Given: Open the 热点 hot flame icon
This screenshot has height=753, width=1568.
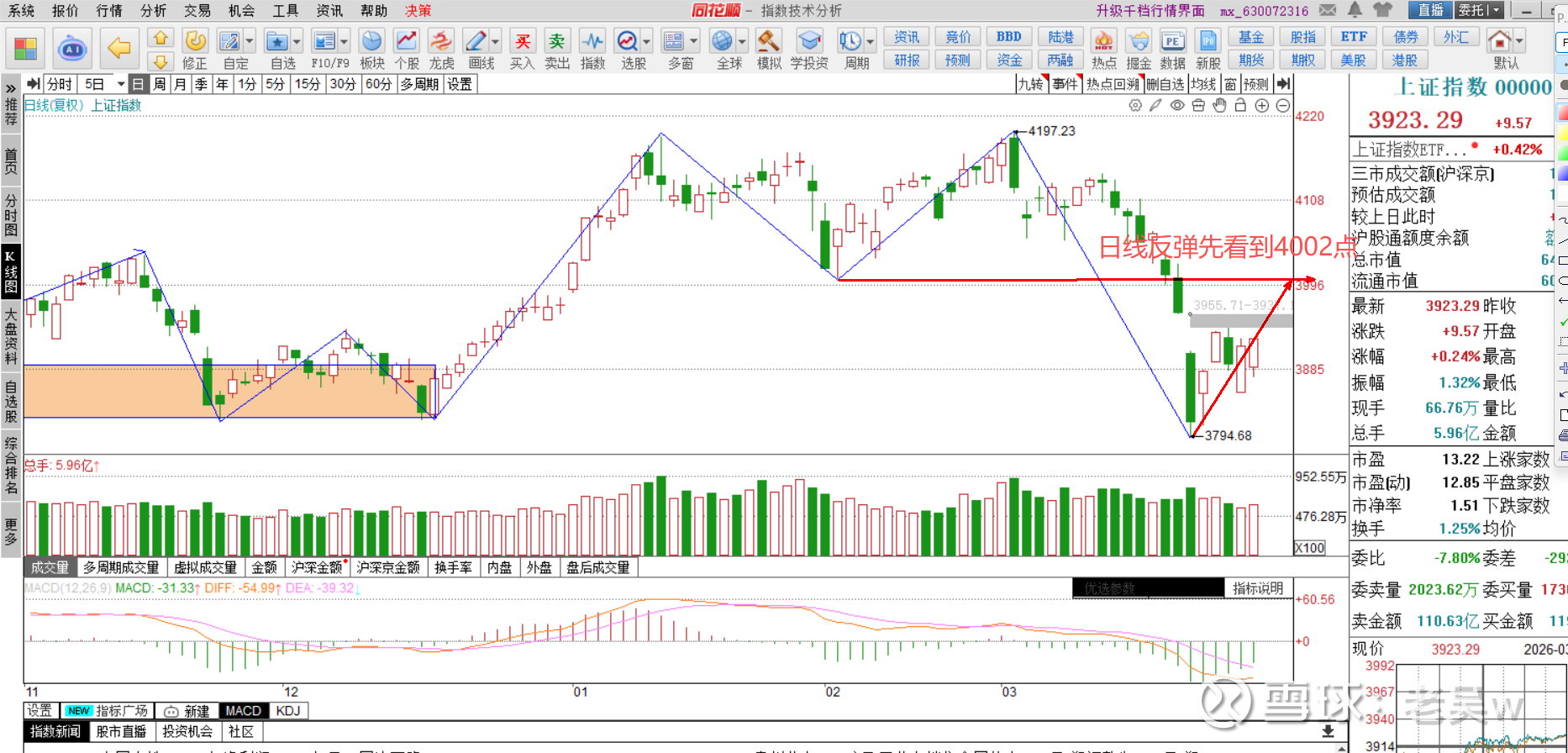Looking at the screenshot, I should coord(1103,42).
